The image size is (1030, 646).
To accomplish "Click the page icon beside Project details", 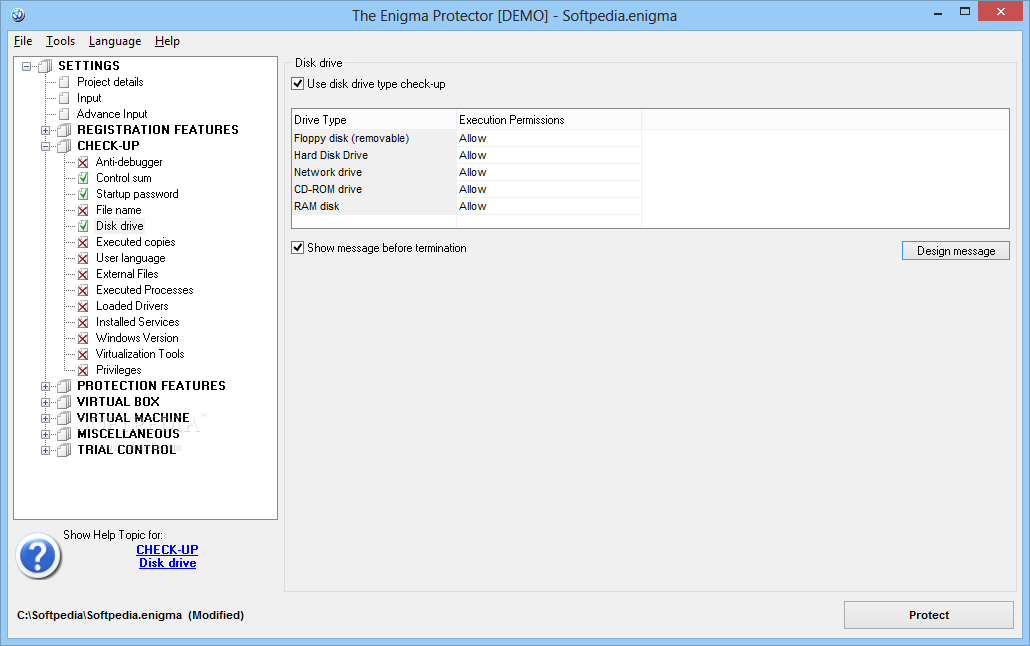I will 64,82.
